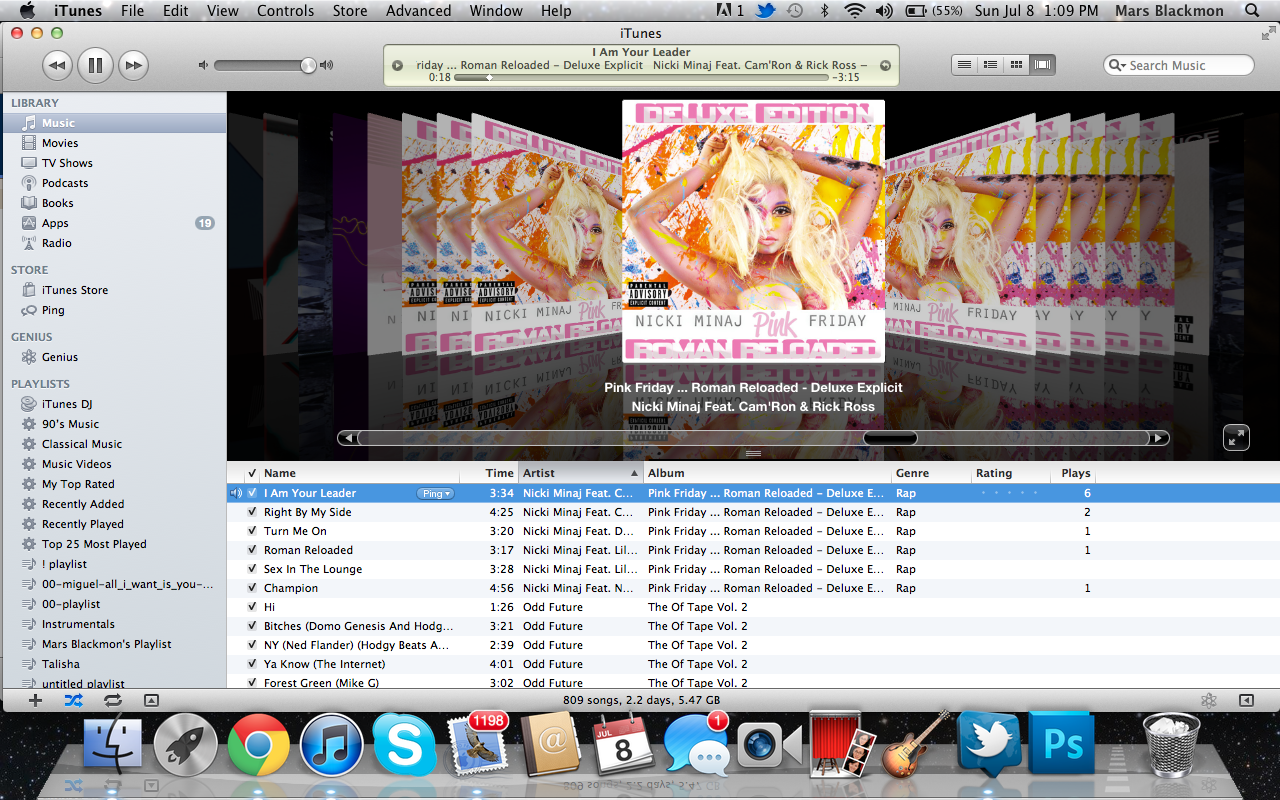The height and width of the screenshot is (800, 1280).
Task: Select the Cover Flow view button
Action: 1043,65
